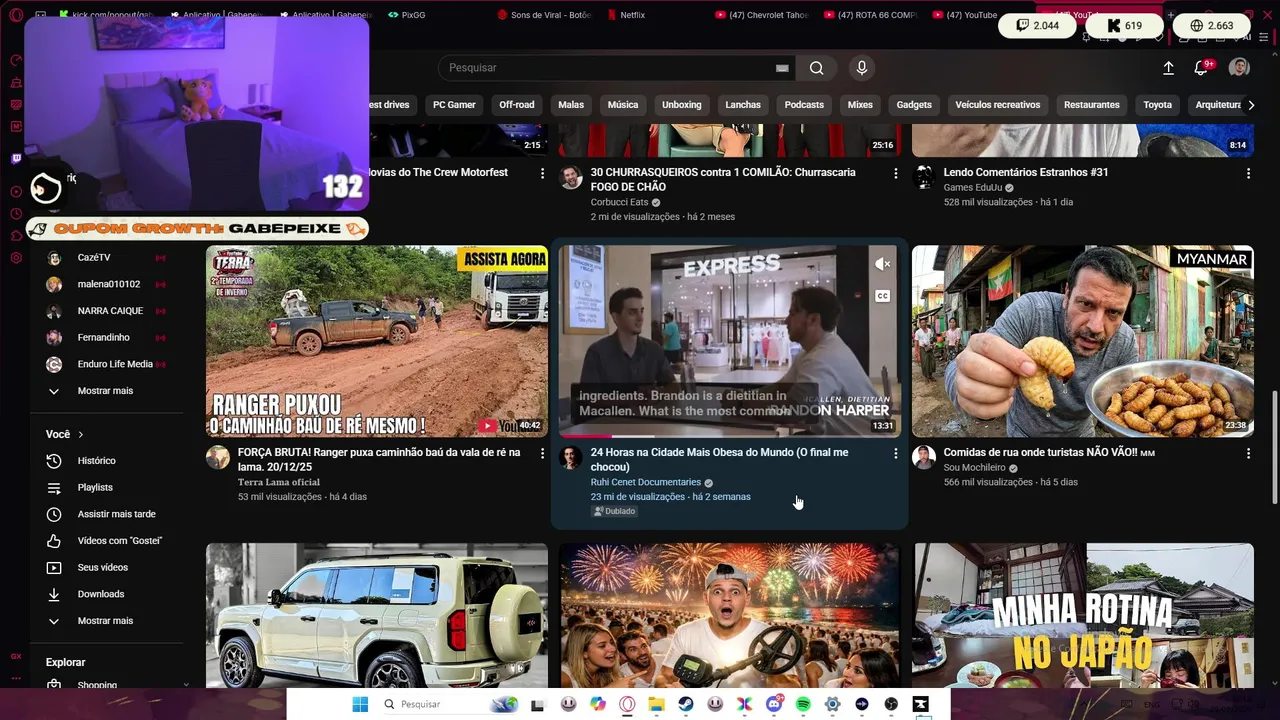
Task: Open options menu for Lendo Comentários Estranhos video
Action: pos(1248,173)
